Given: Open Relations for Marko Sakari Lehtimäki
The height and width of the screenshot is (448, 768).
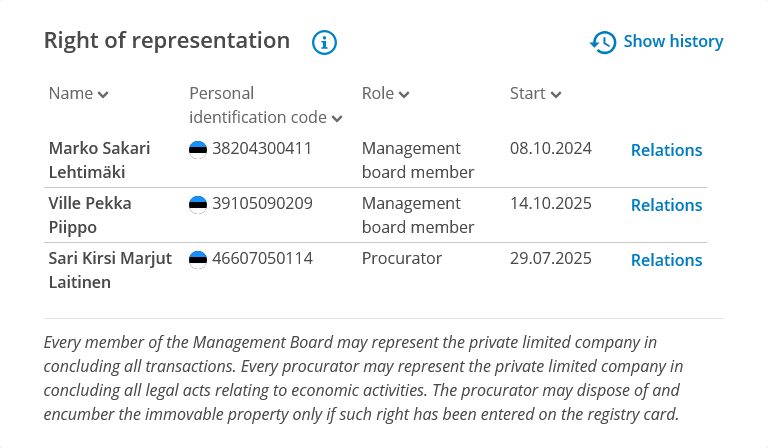Looking at the screenshot, I should pos(666,150).
